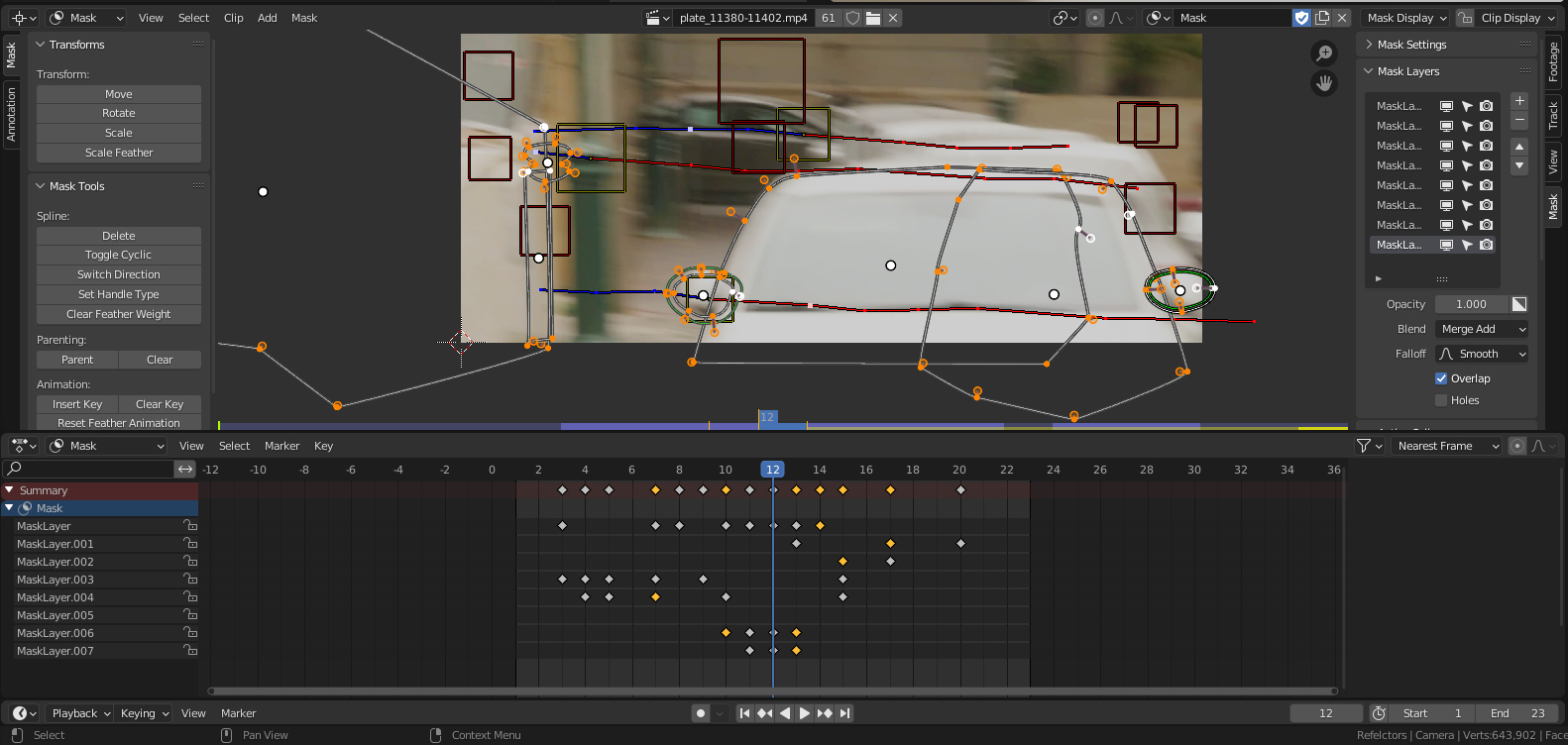1568x745 pixels.
Task: Remove mask layer with minus icon
Action: click(x=1519, y=120)
